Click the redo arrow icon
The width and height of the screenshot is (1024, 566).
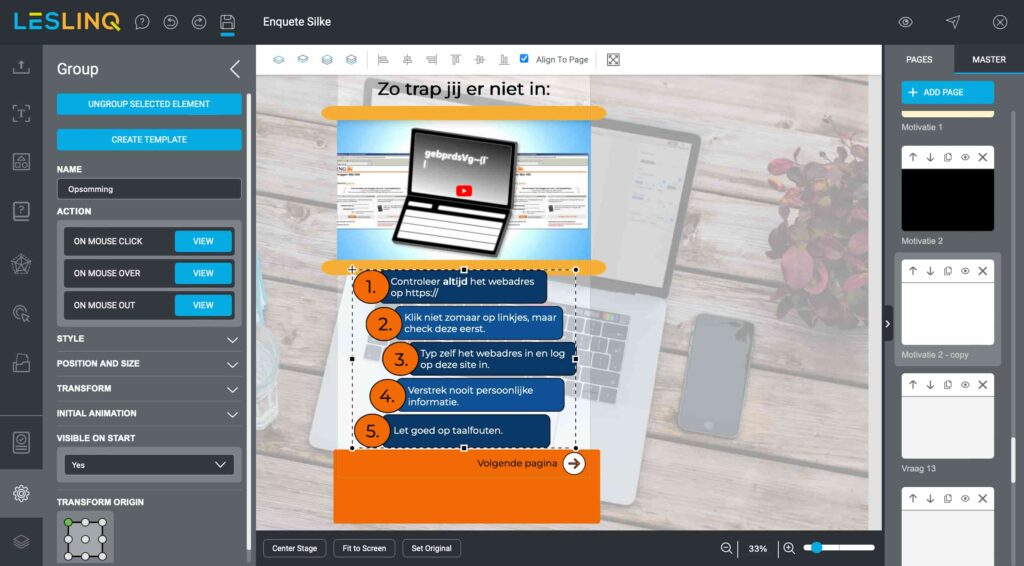pos(198,22)
